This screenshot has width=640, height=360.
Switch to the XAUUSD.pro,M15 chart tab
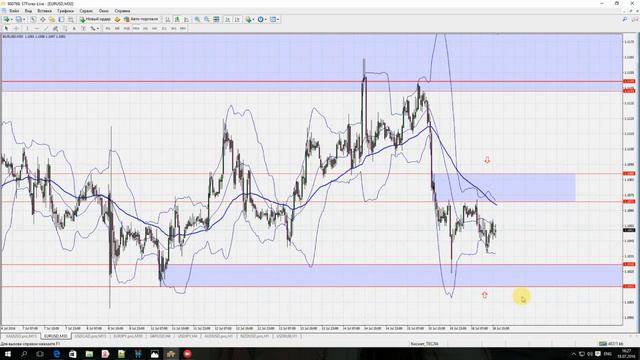click(x=21, y=336)
